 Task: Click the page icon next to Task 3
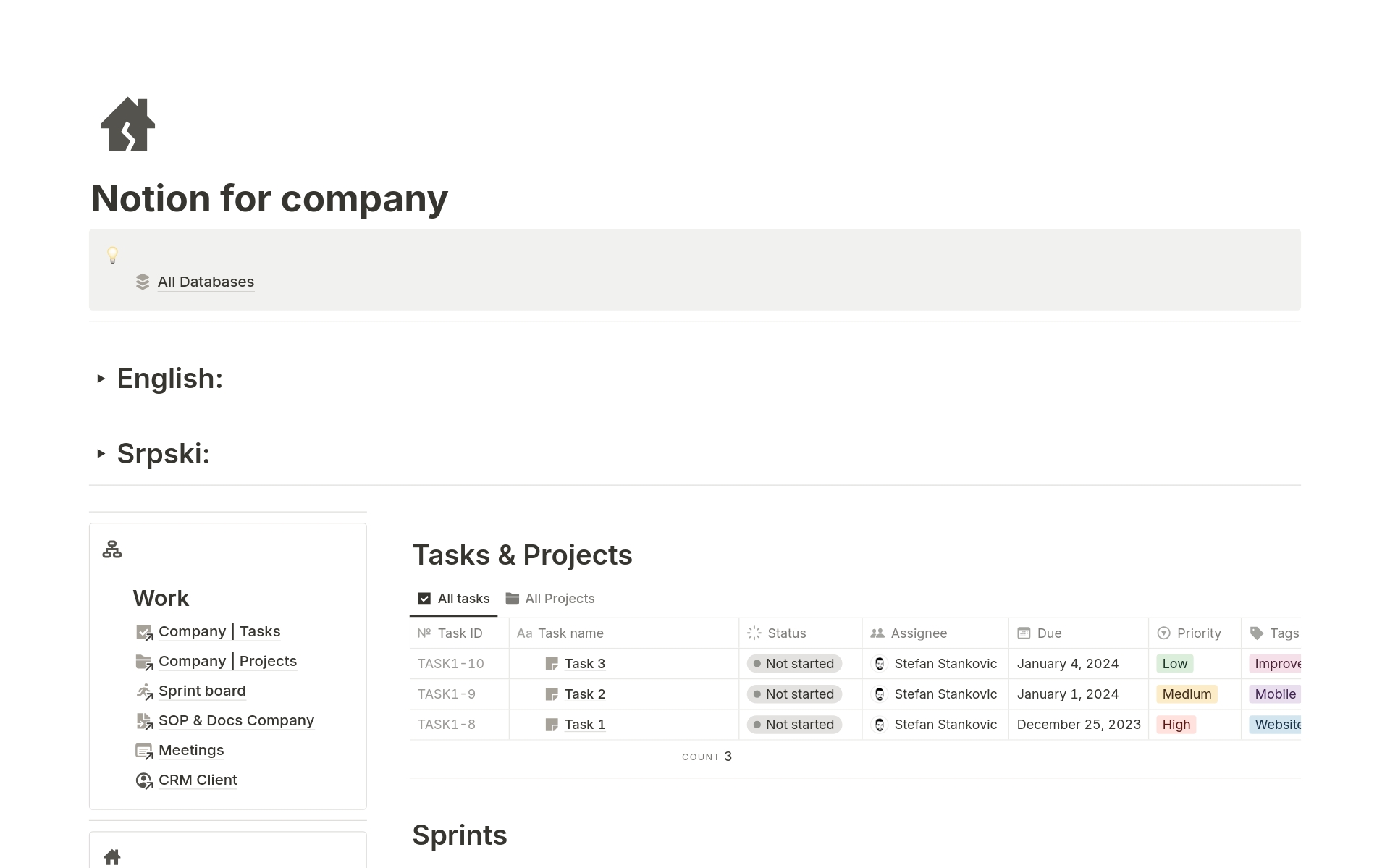(552, 663)
